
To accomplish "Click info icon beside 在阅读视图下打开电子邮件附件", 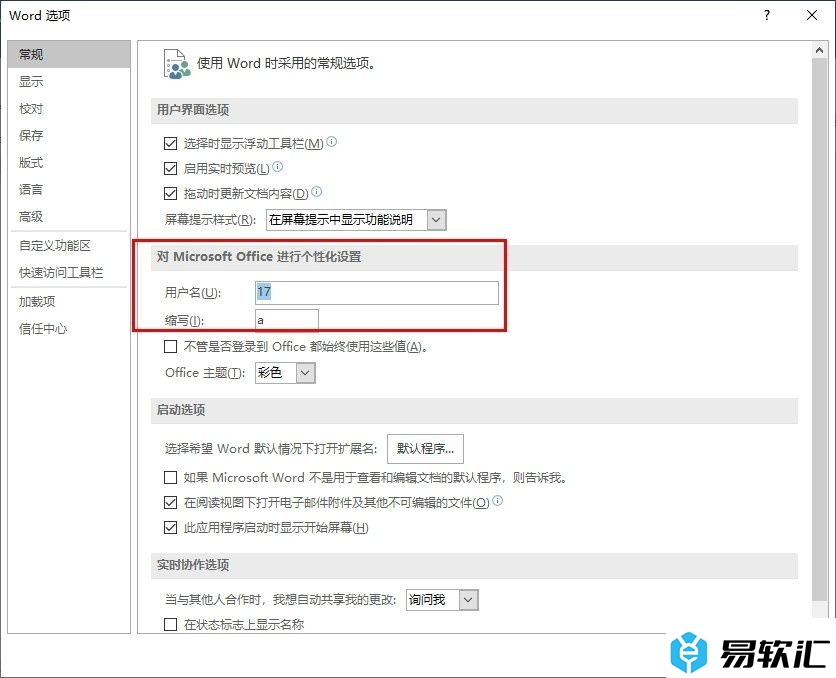I will [497, 501].
